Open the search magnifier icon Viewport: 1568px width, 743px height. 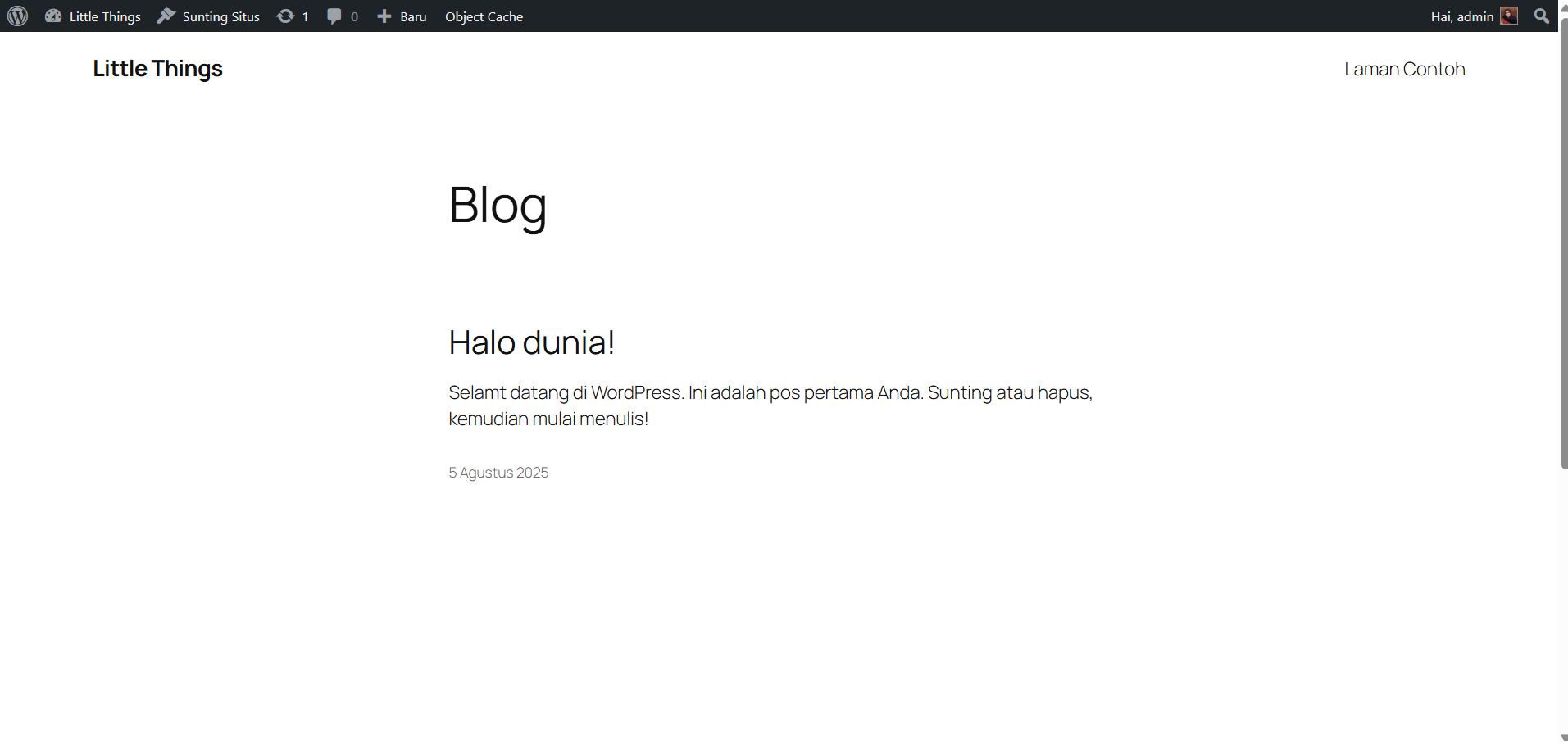1542,16
